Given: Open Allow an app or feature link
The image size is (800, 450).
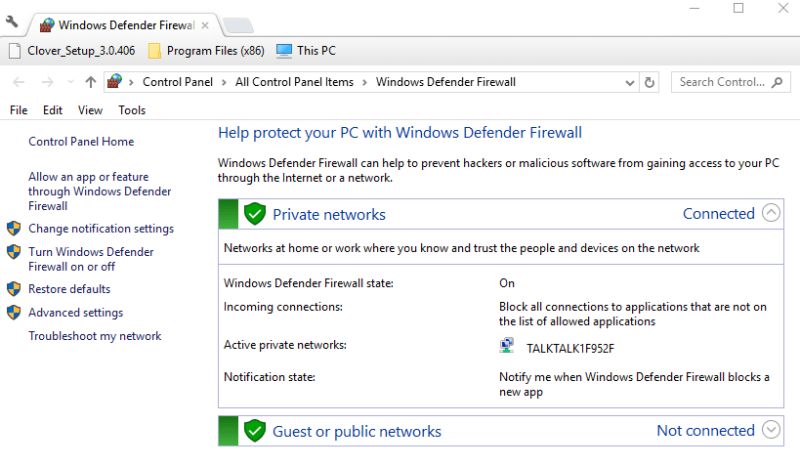Looking at the screenshot, I should [99, 191].
